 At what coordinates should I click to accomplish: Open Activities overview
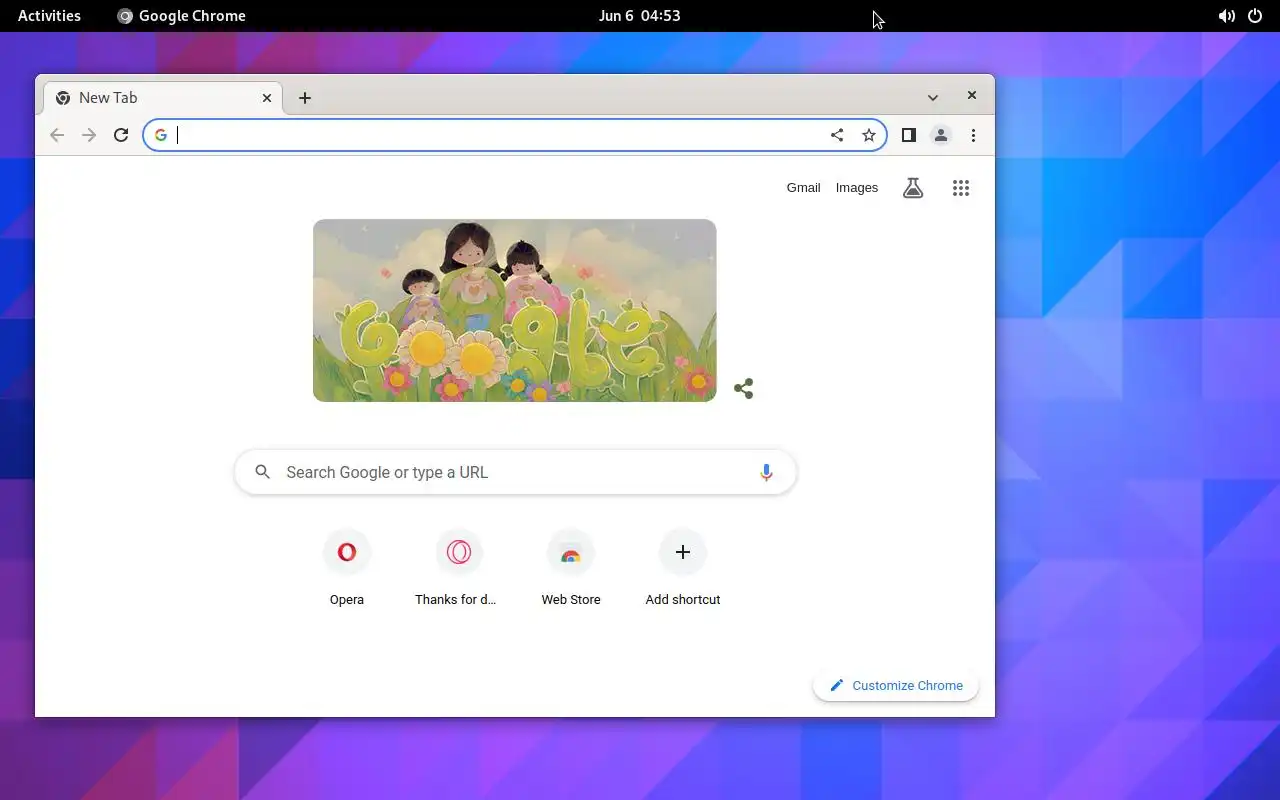pos(49,15)
